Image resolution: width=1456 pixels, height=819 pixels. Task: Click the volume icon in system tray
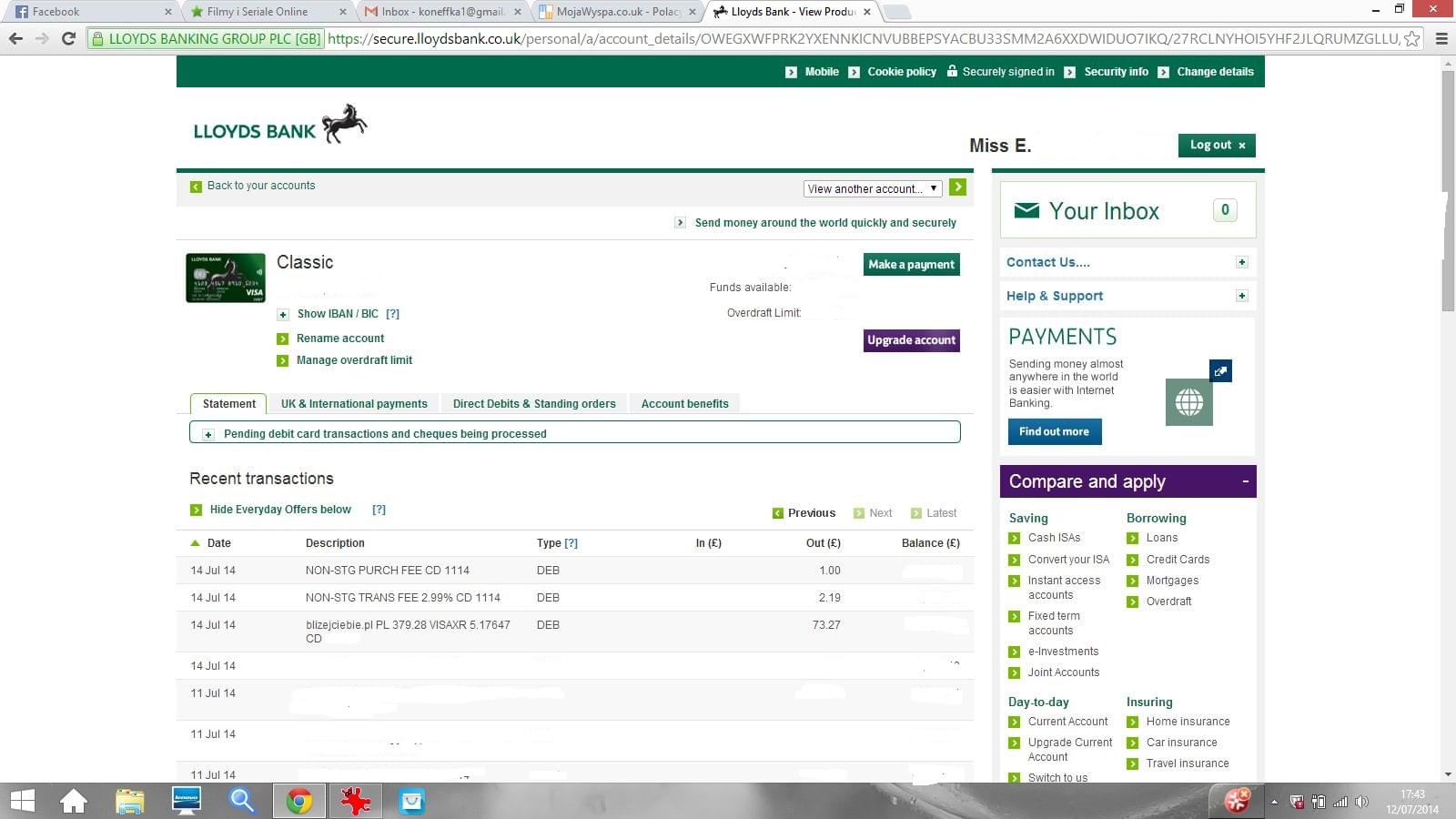tap(1361, 802)
